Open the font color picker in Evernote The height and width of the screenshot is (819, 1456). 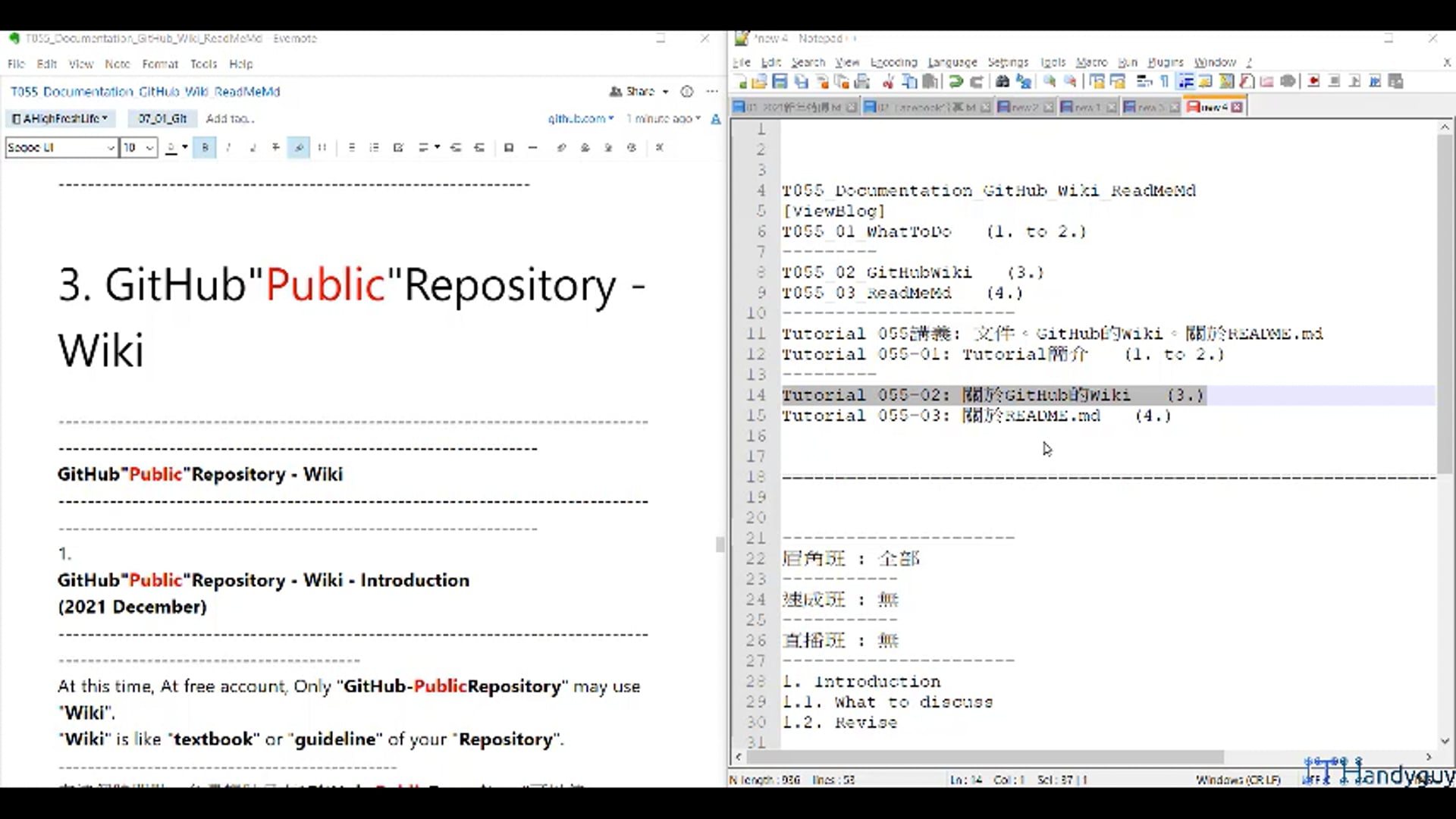tap(173, 147)
